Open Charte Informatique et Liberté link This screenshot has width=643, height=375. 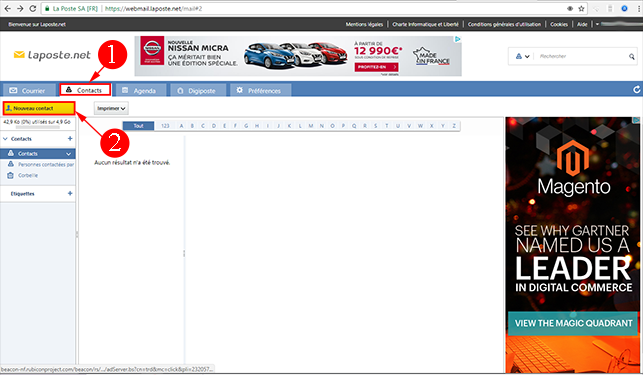[425, 24]
